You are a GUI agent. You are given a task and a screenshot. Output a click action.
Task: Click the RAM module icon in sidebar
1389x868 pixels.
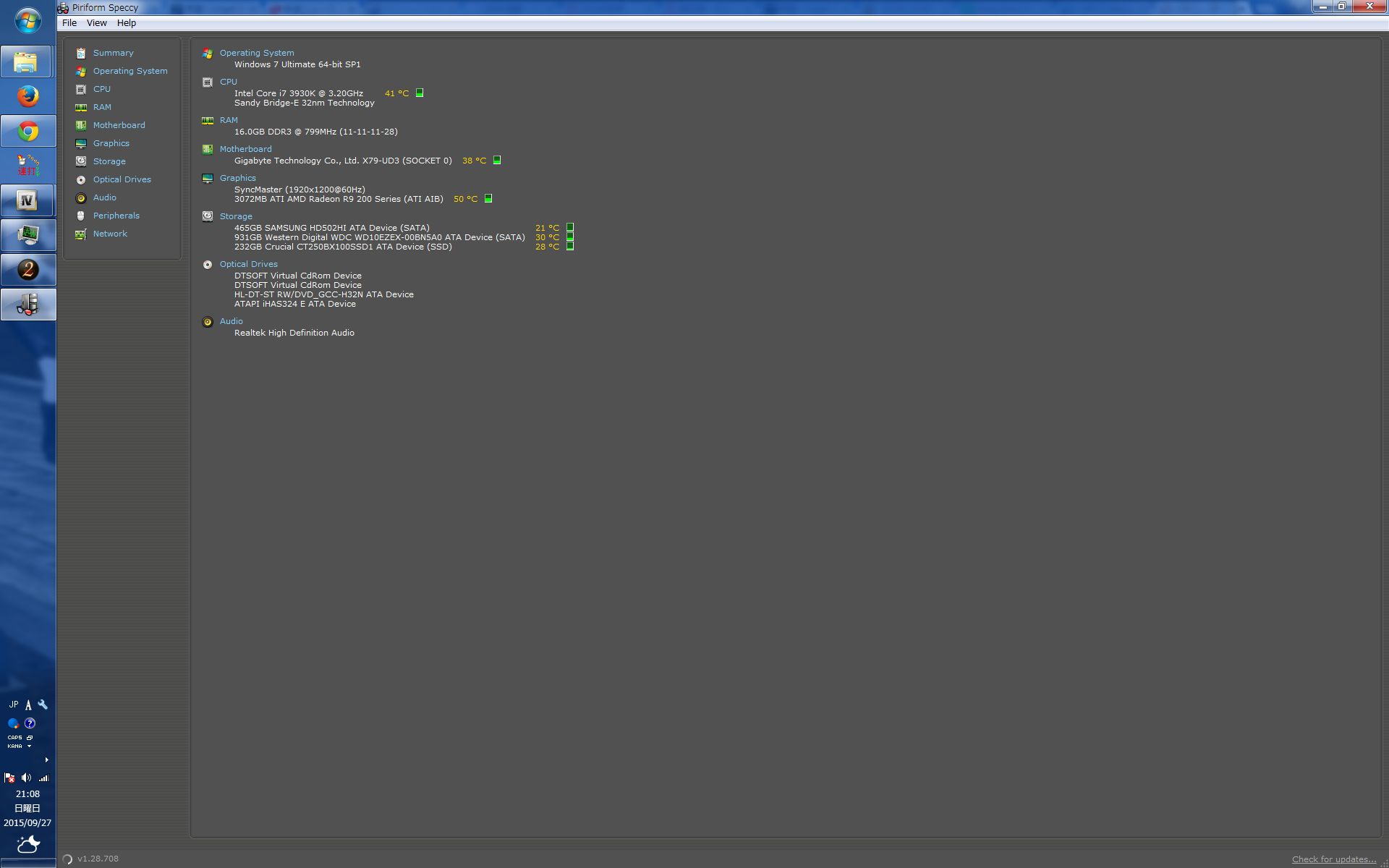81,107
